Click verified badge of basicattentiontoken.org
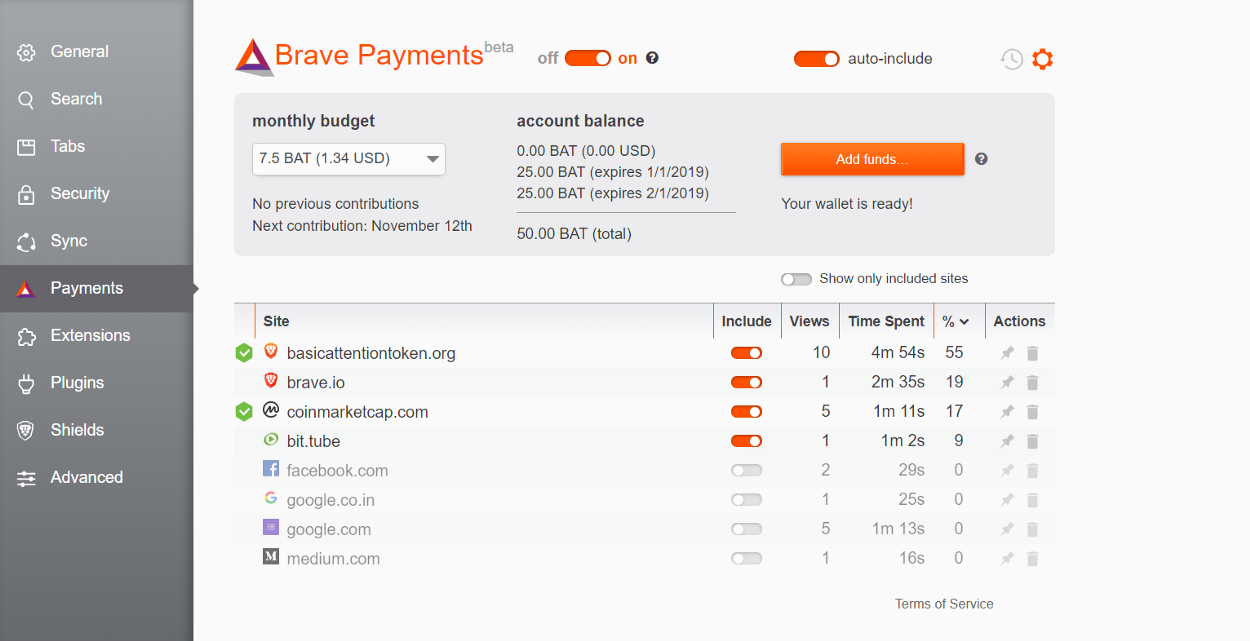 (x=243, y=353)
